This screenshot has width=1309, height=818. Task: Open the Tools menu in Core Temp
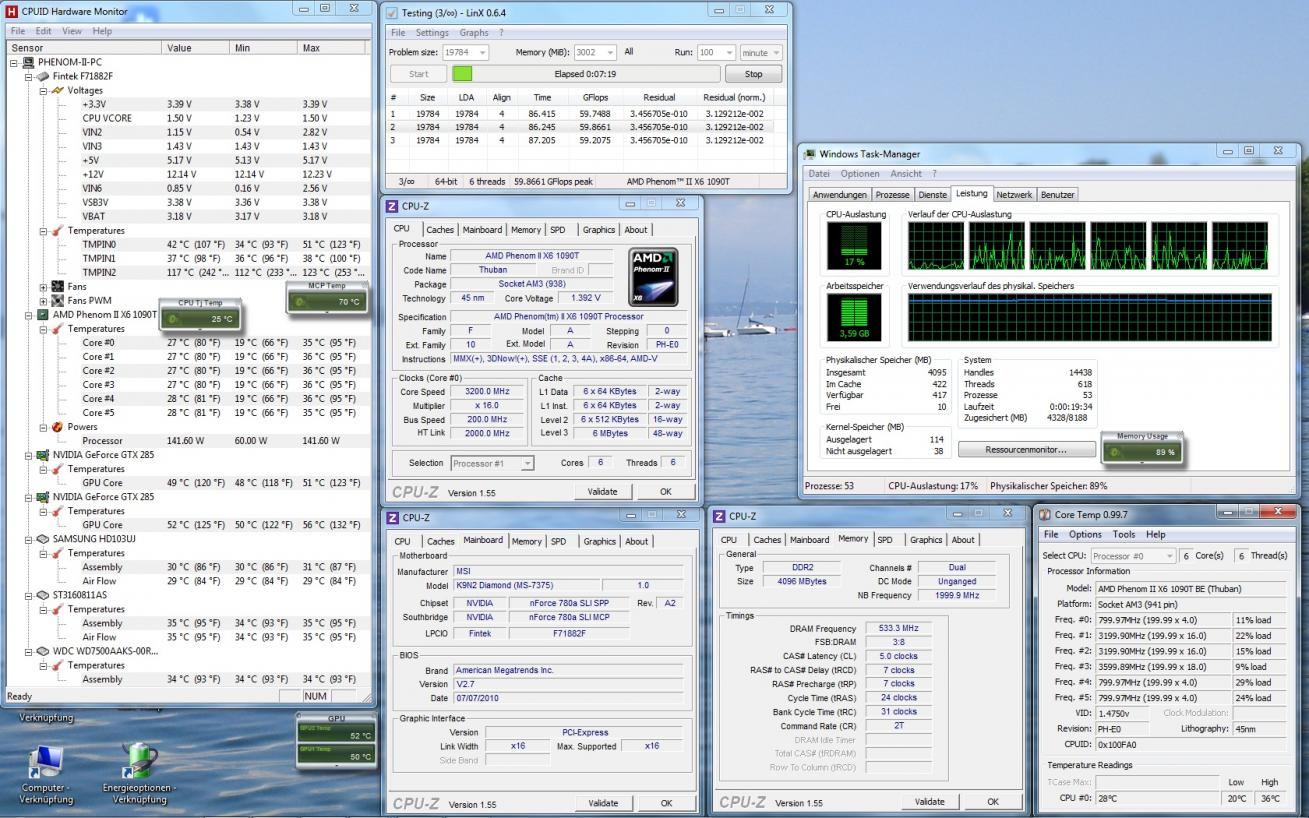click(x=1124, y=535)
